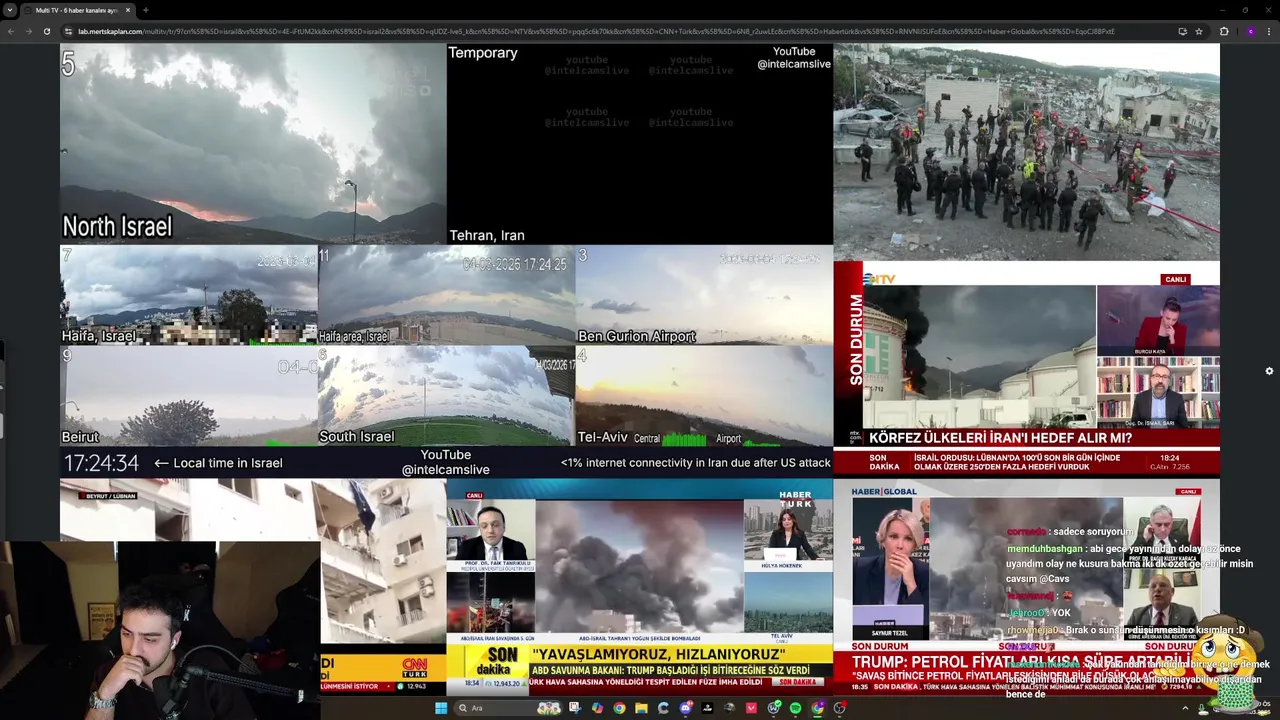Click the taskbar search box labeled Ara

click(x=508, y=708)
